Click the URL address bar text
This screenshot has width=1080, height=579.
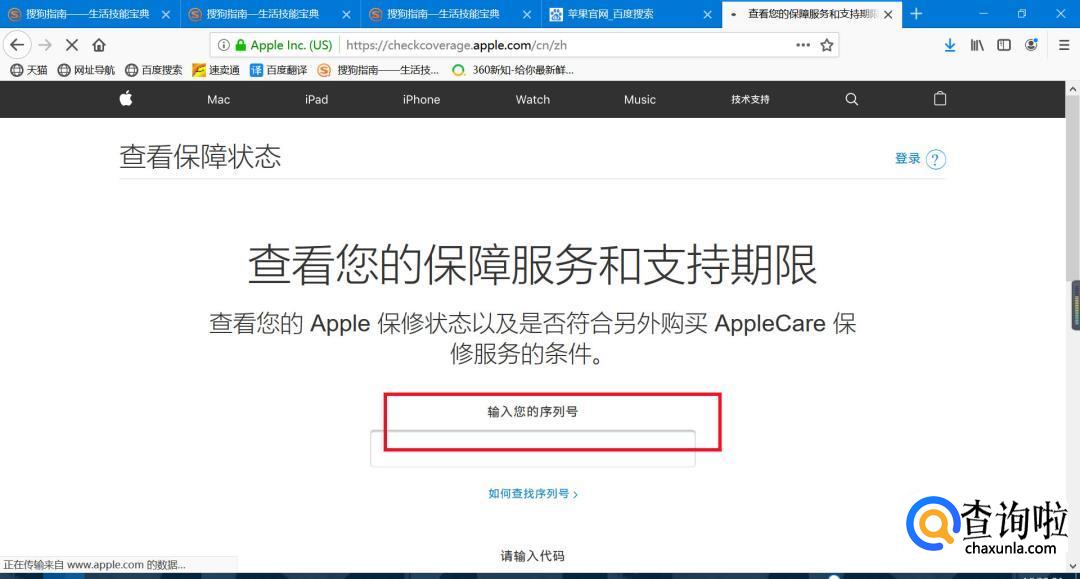click(x=456, y=45)
